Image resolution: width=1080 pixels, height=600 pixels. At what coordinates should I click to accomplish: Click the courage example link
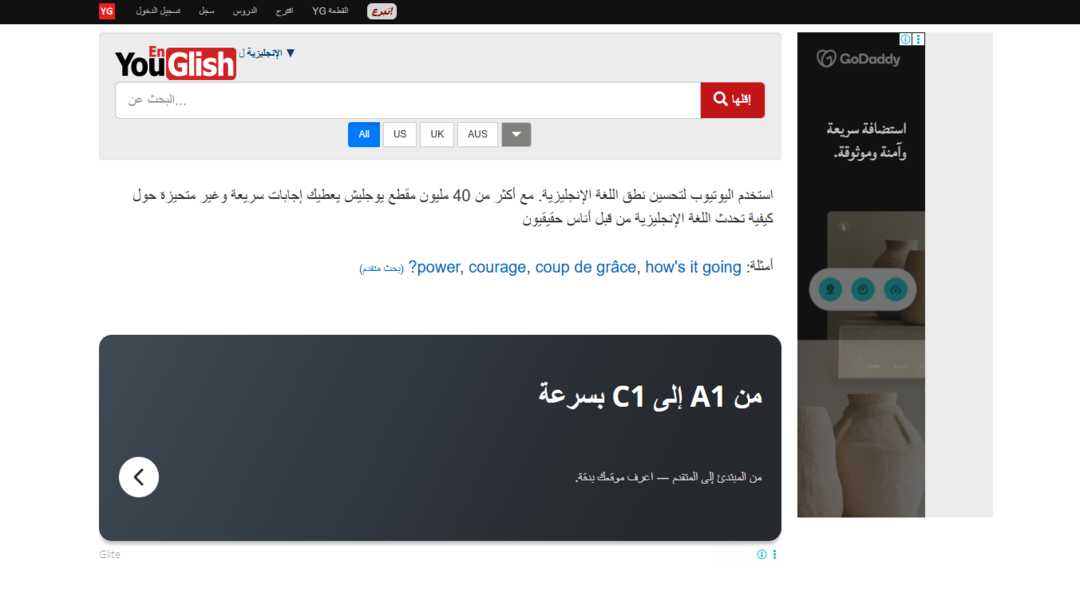497,267
